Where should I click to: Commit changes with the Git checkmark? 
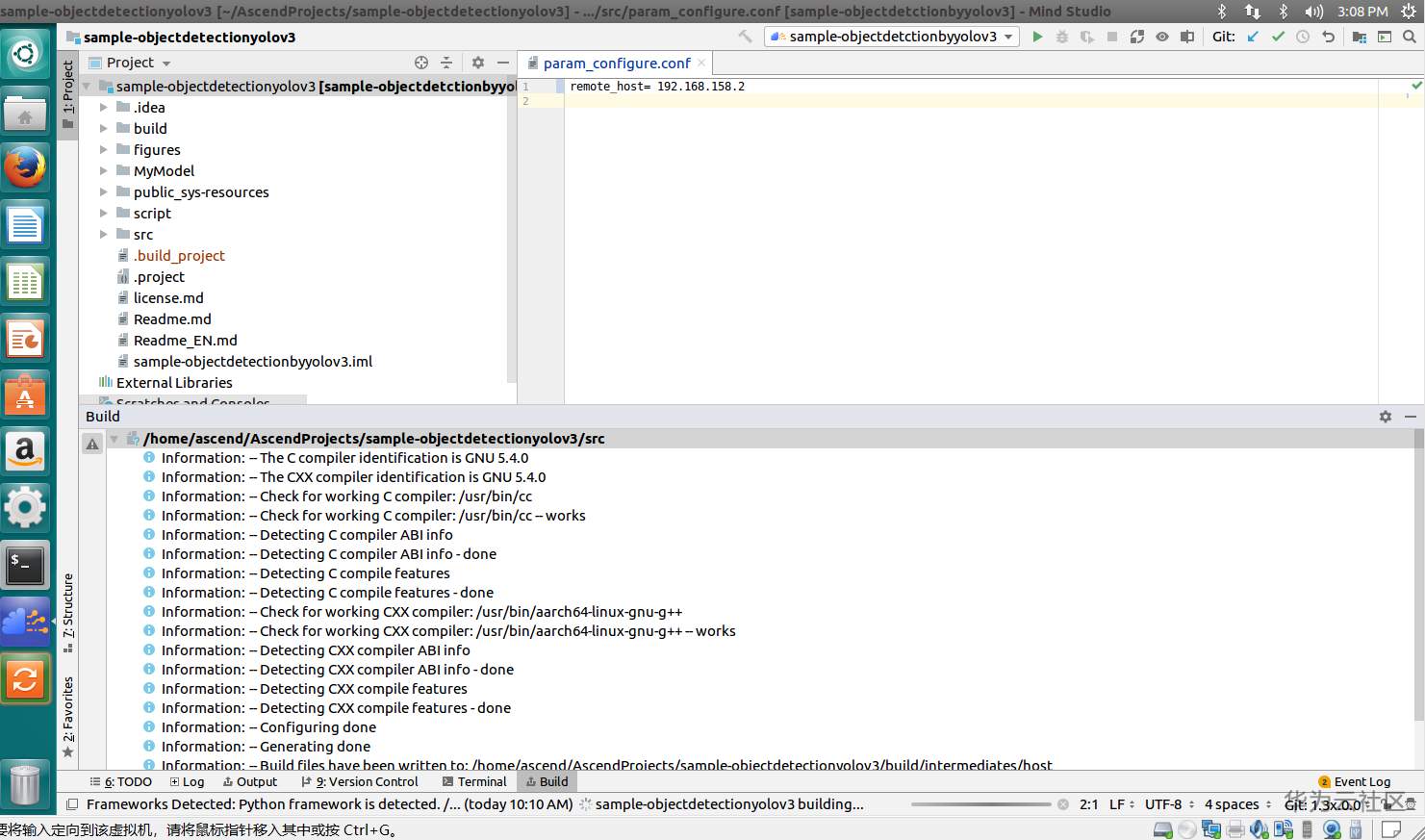click(x=1278, y=37)
